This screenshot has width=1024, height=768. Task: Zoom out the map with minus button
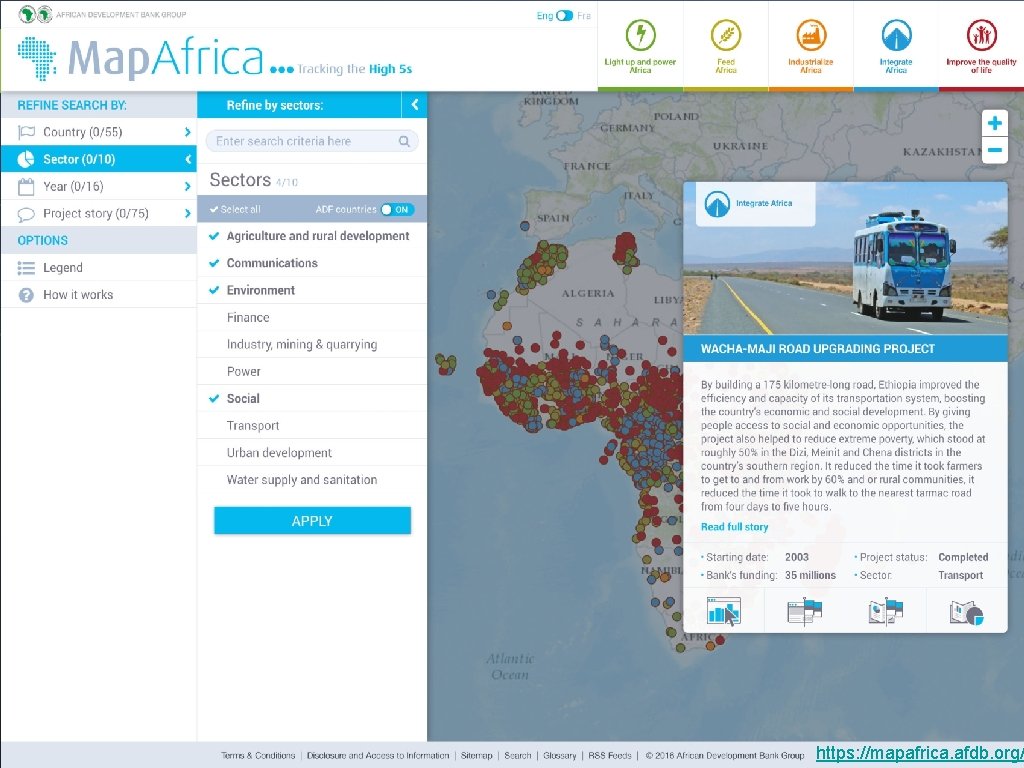[x=995, y=150]
